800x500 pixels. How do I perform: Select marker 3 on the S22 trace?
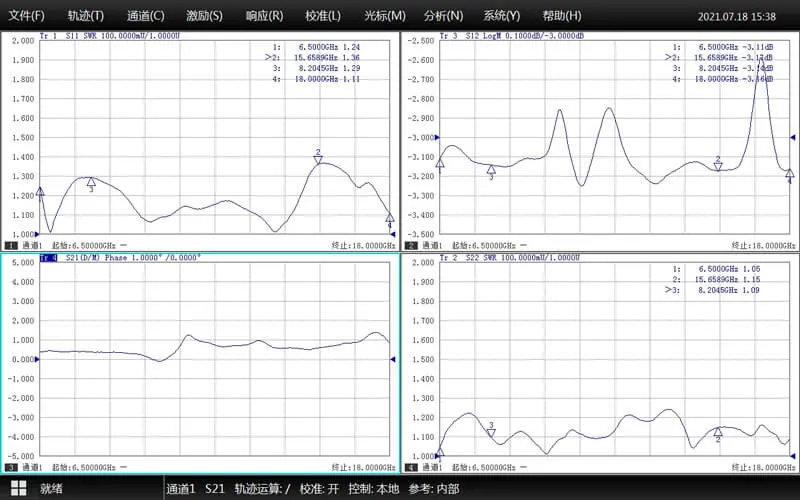pyautogui.click(x=491, y=433)
